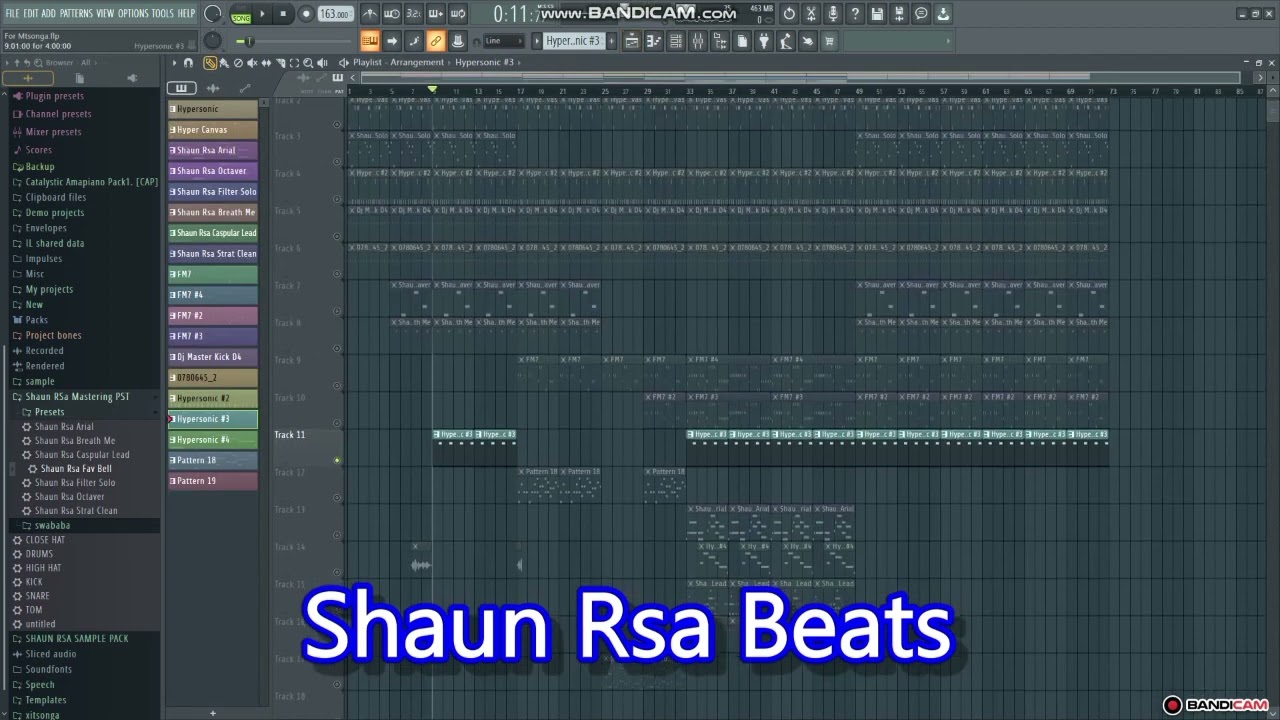This screenshot has width=1280, height=720.
Task: Toggle the metronome
Action: [370, 14]
